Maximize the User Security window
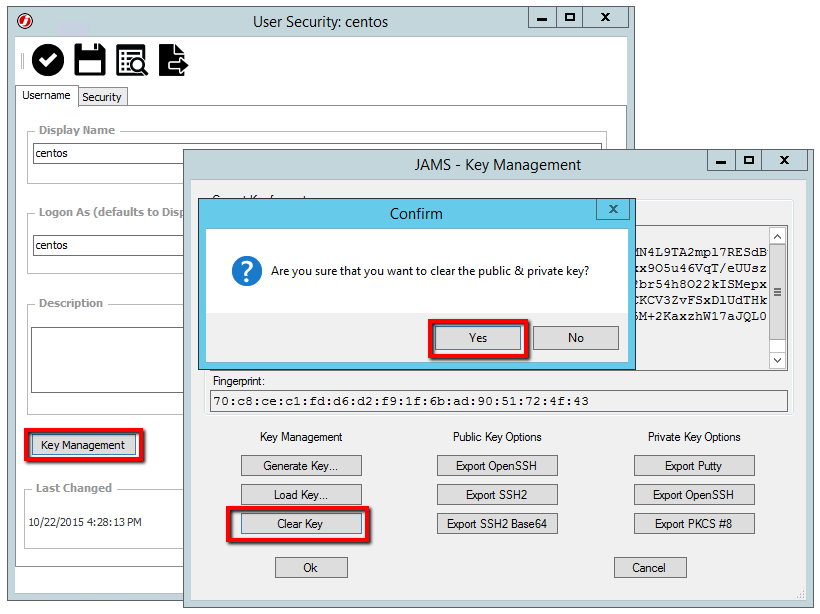 [570, 18]
